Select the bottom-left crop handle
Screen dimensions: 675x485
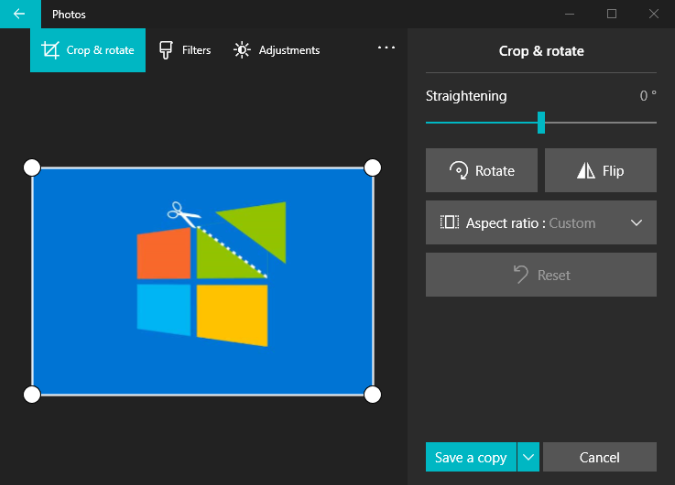click(x=32, y=394)
